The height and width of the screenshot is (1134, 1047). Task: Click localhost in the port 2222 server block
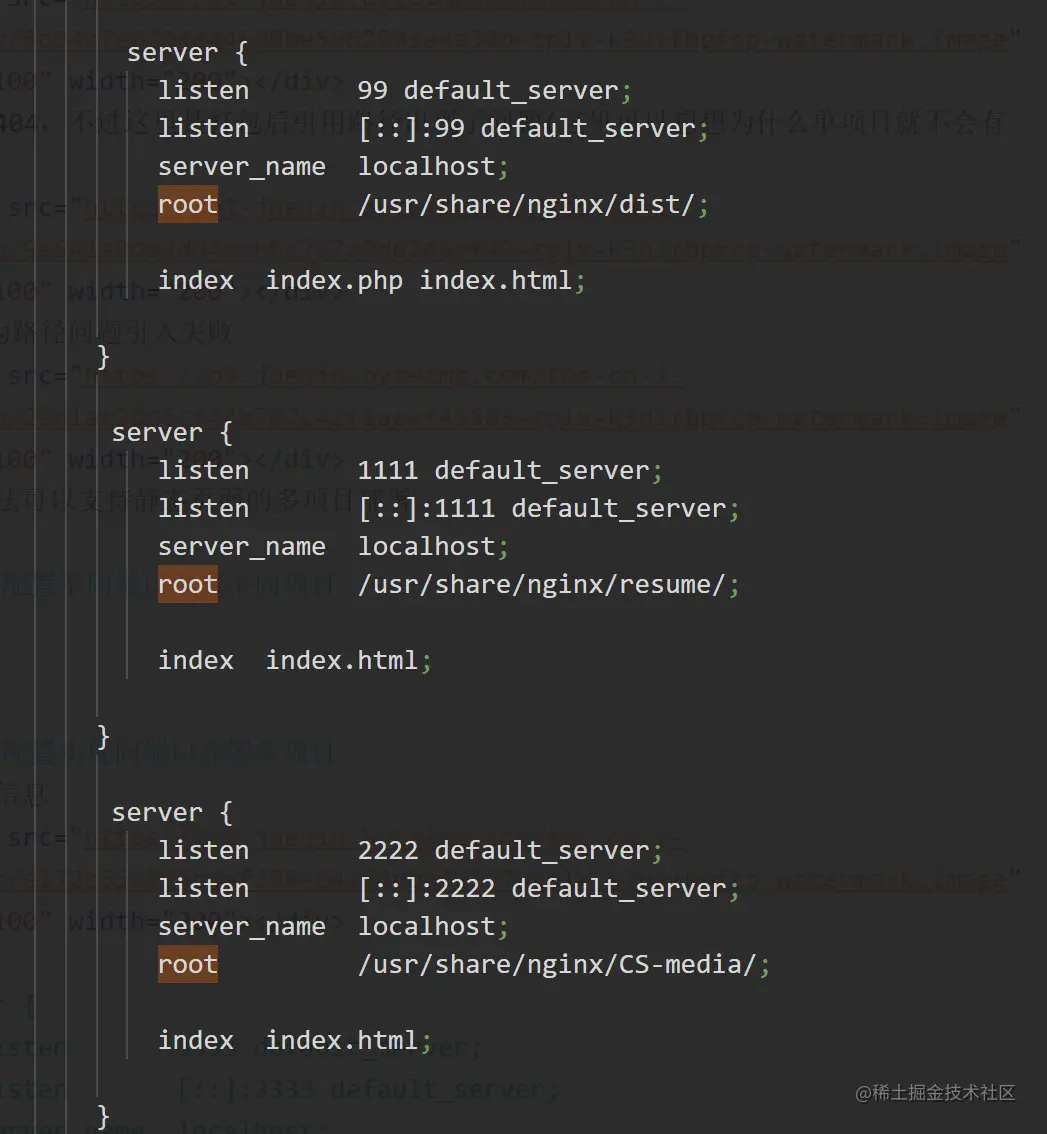pyautogui.click(x=426, y=927)
